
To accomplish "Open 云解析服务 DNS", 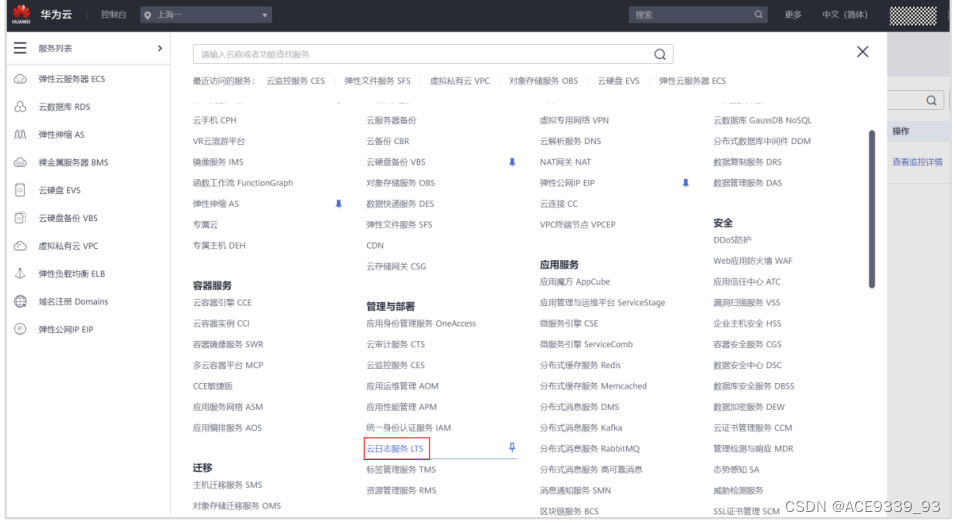I will click(x=570, y=141).
